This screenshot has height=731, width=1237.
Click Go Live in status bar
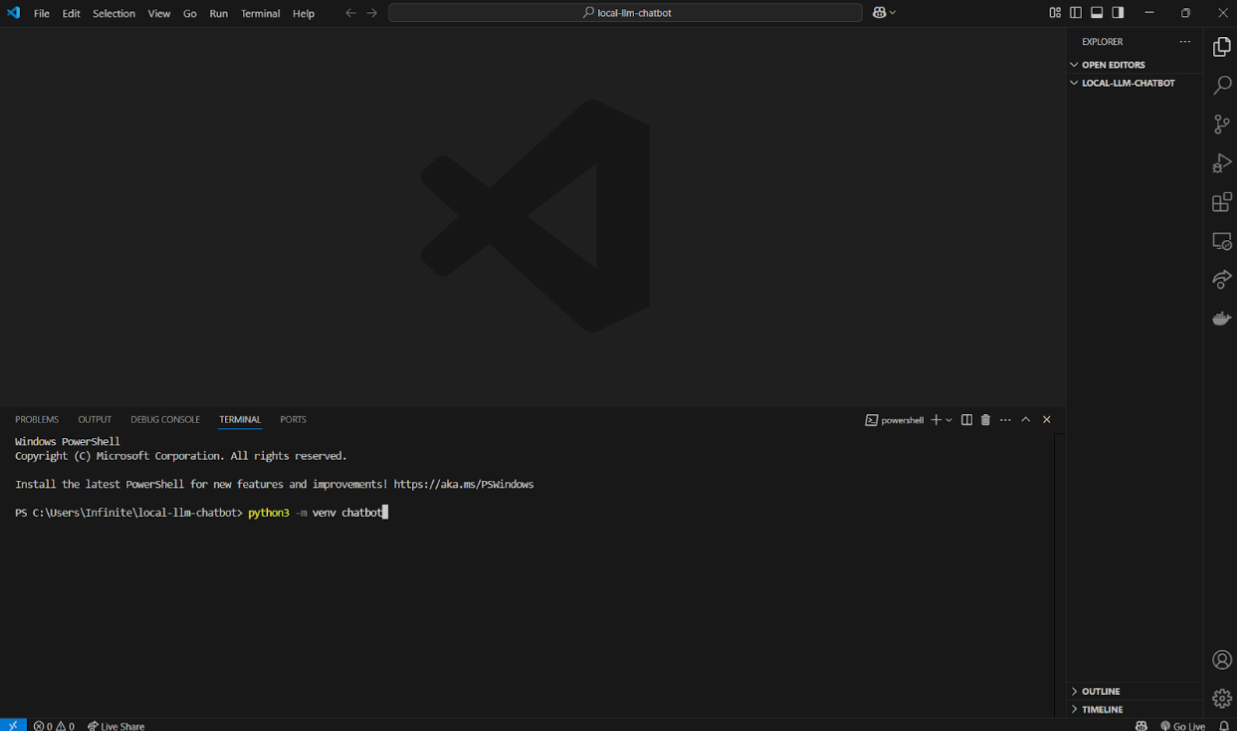1182,726
